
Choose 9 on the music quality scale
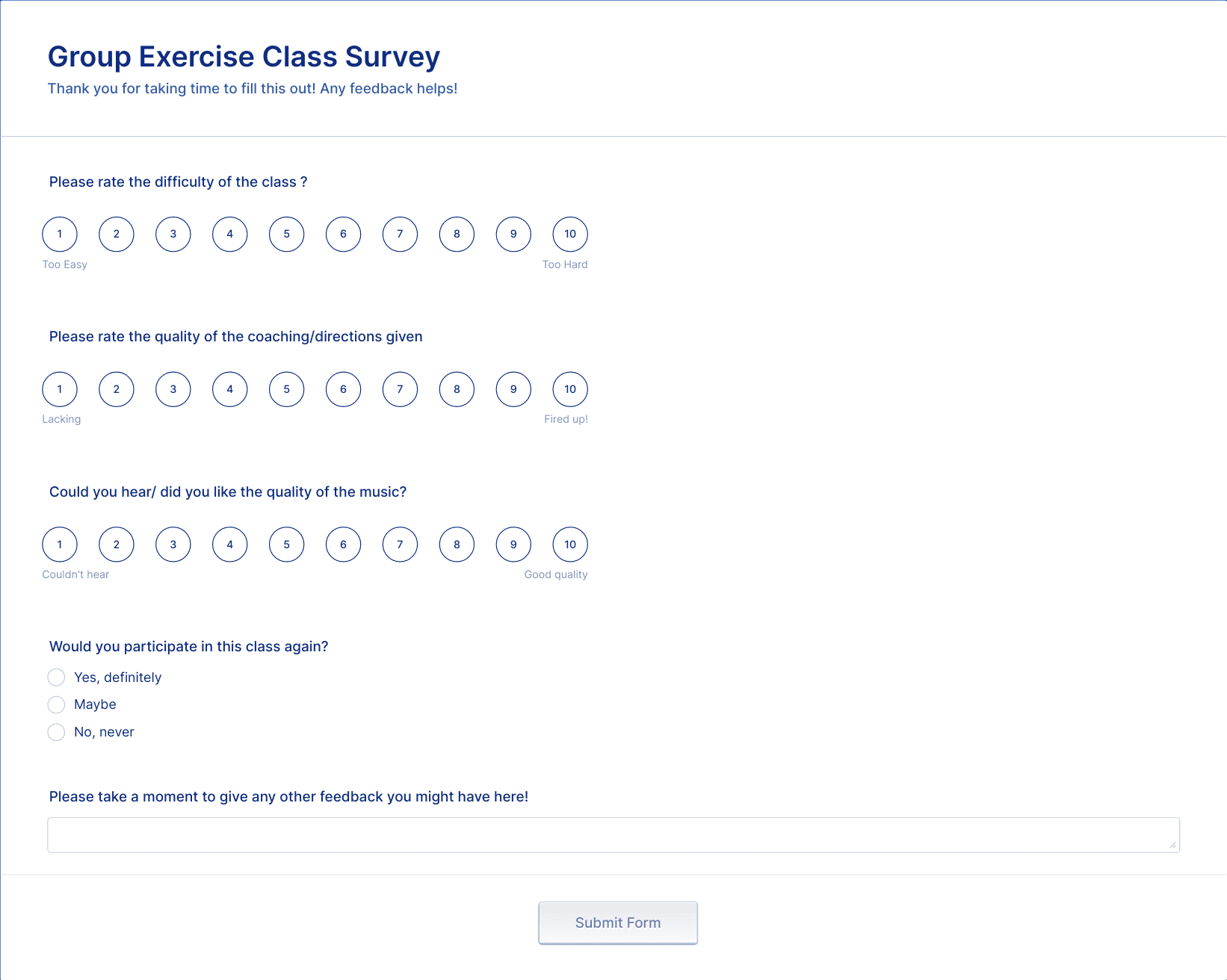[514, 545]
